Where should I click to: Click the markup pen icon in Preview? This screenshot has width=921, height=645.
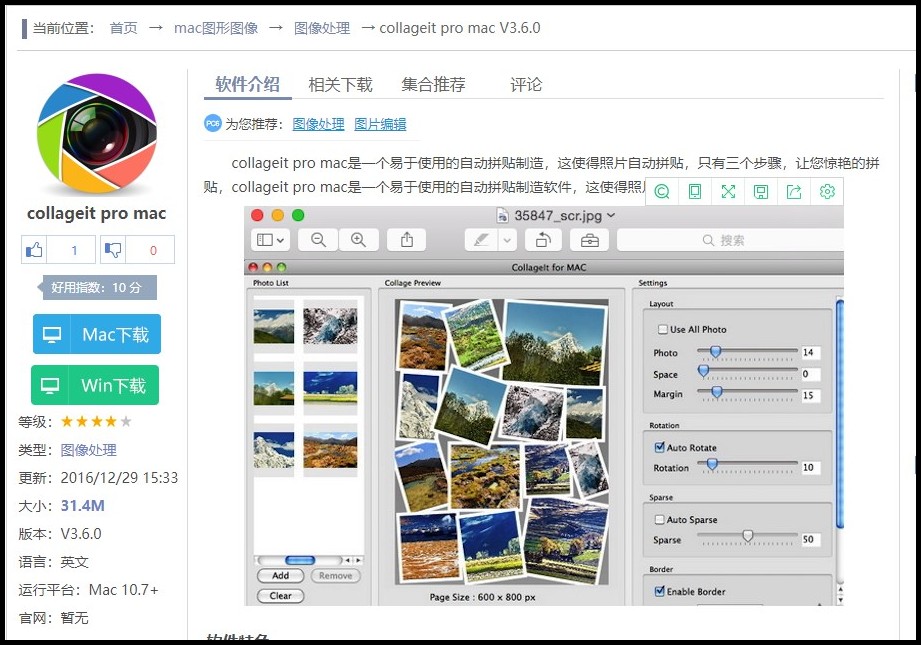click(x=481, y=240)
